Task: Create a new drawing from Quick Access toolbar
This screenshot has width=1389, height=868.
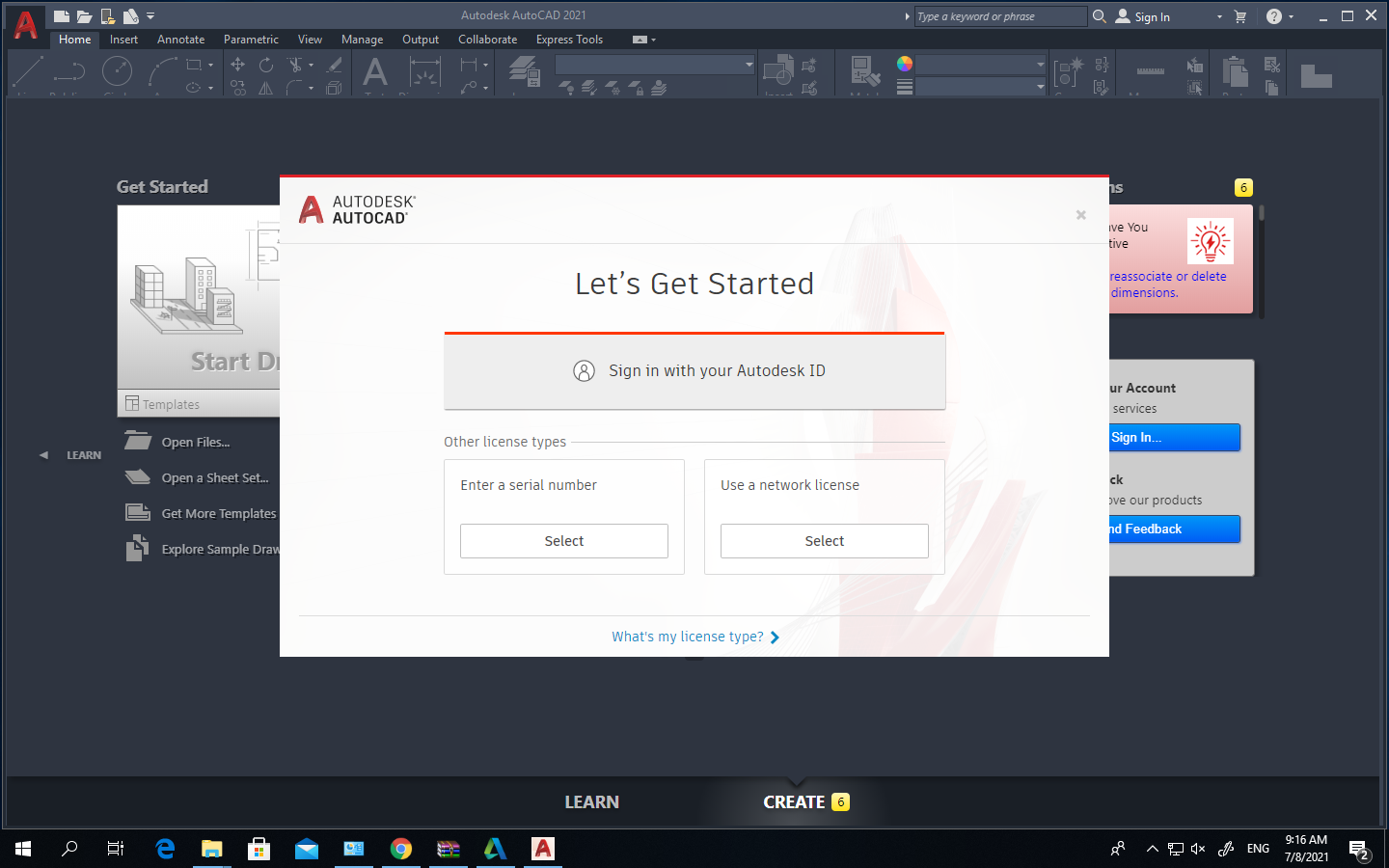Action: pyautogui.click(x=62, y=16)
